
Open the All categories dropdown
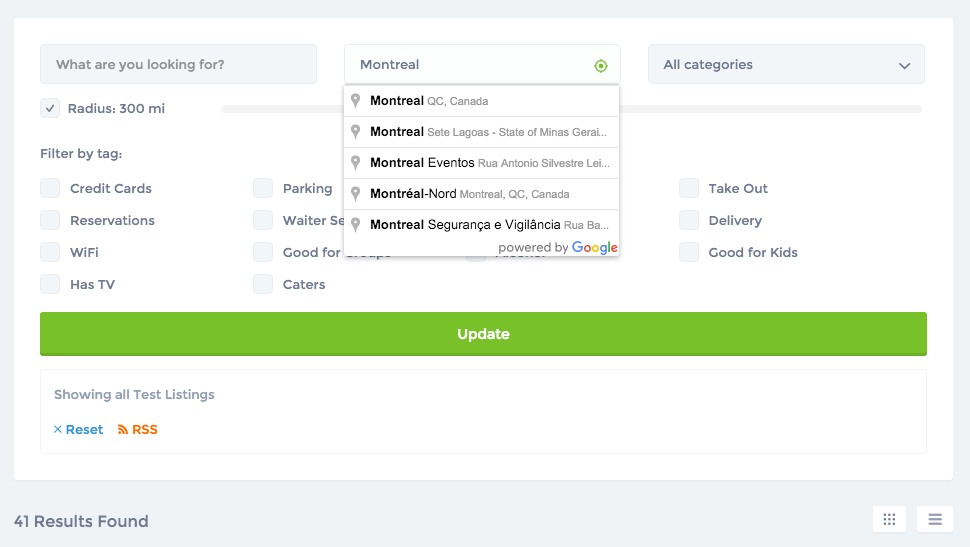tap(786, 65)
